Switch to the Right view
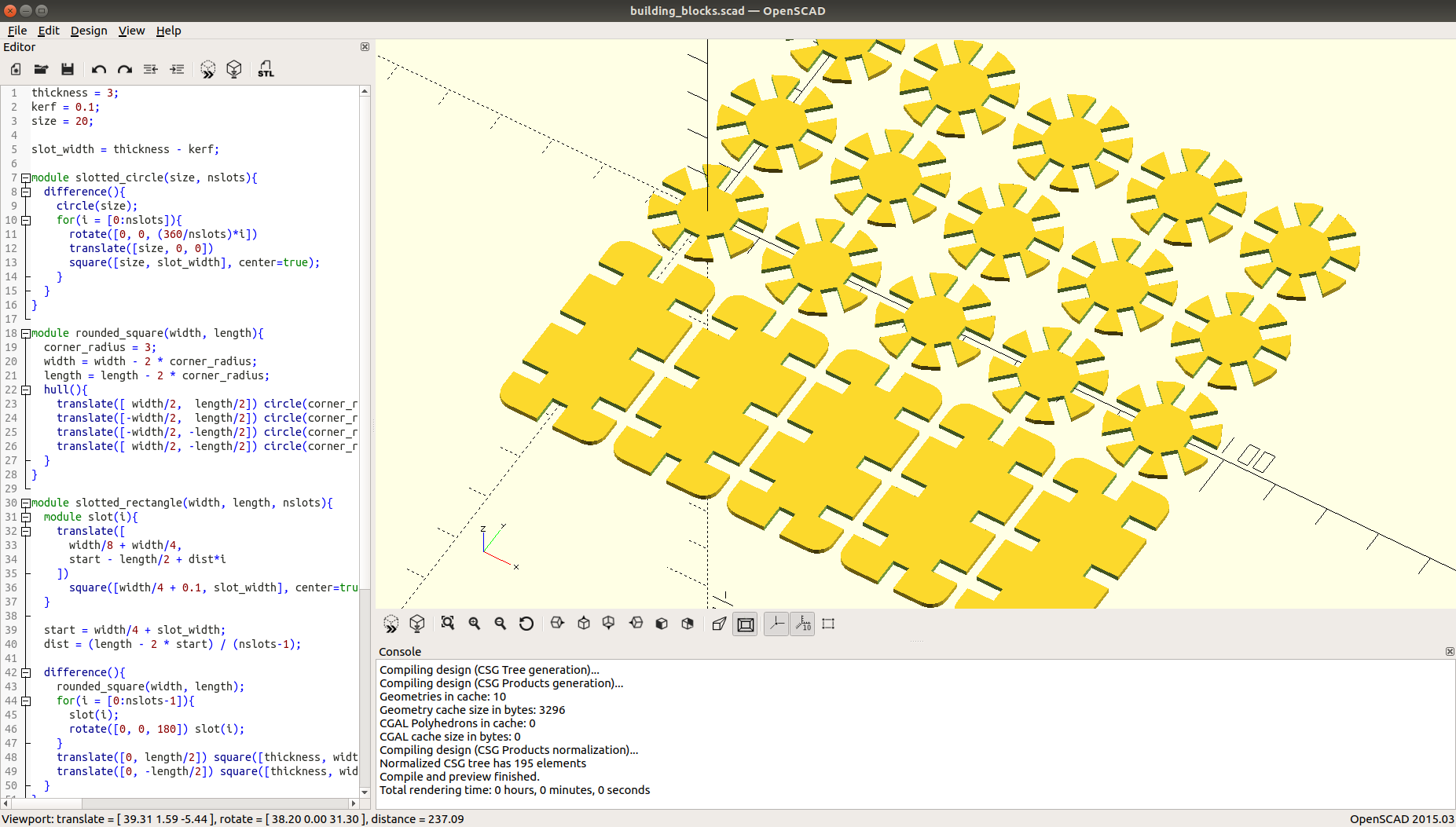The height and width of the screenshot is (827, 1456). tap(557, 624)
